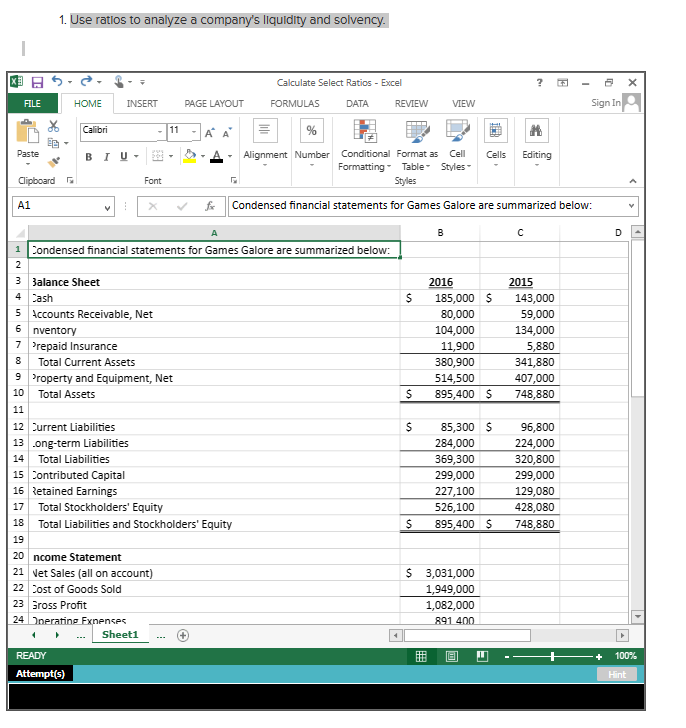Switch to the INSERT tab

142,104
